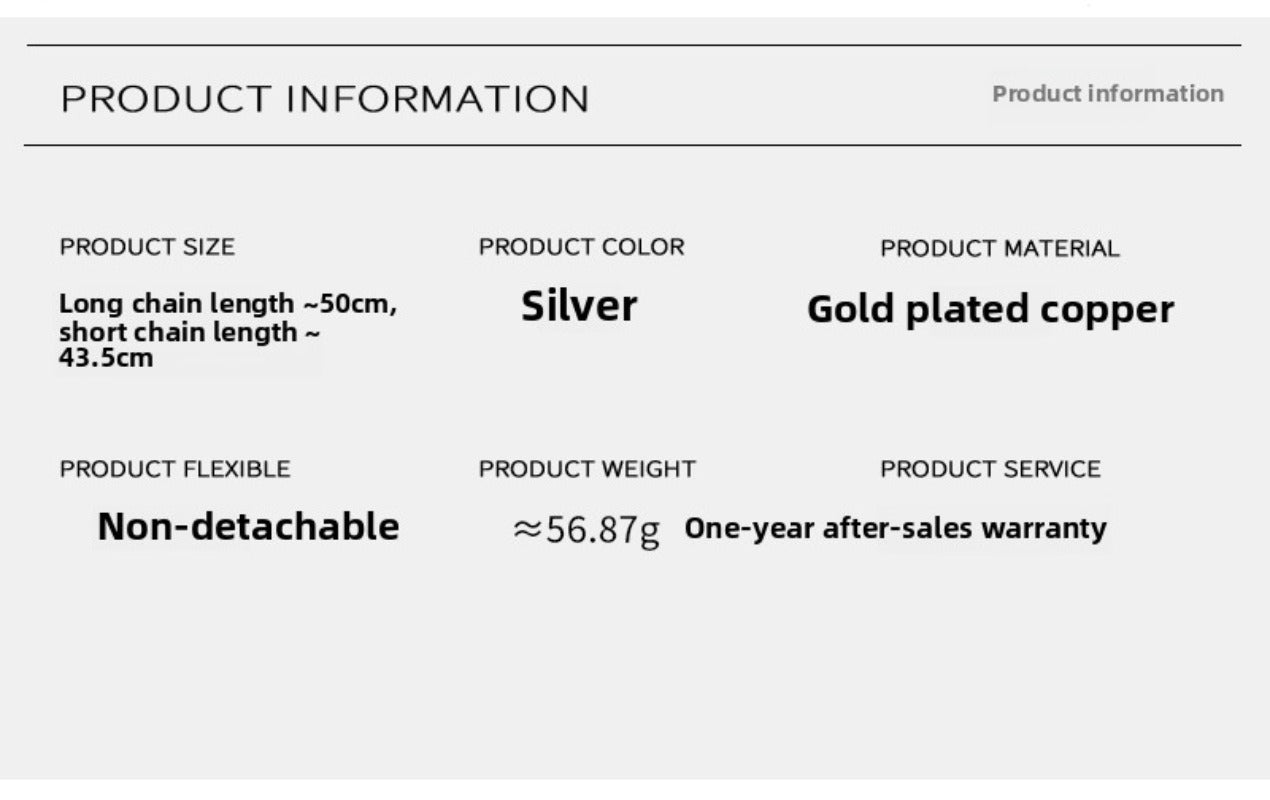Click the small gray "Product information" label
The height and width of the screenshot is (800, 1270).
pos(1107,94)
